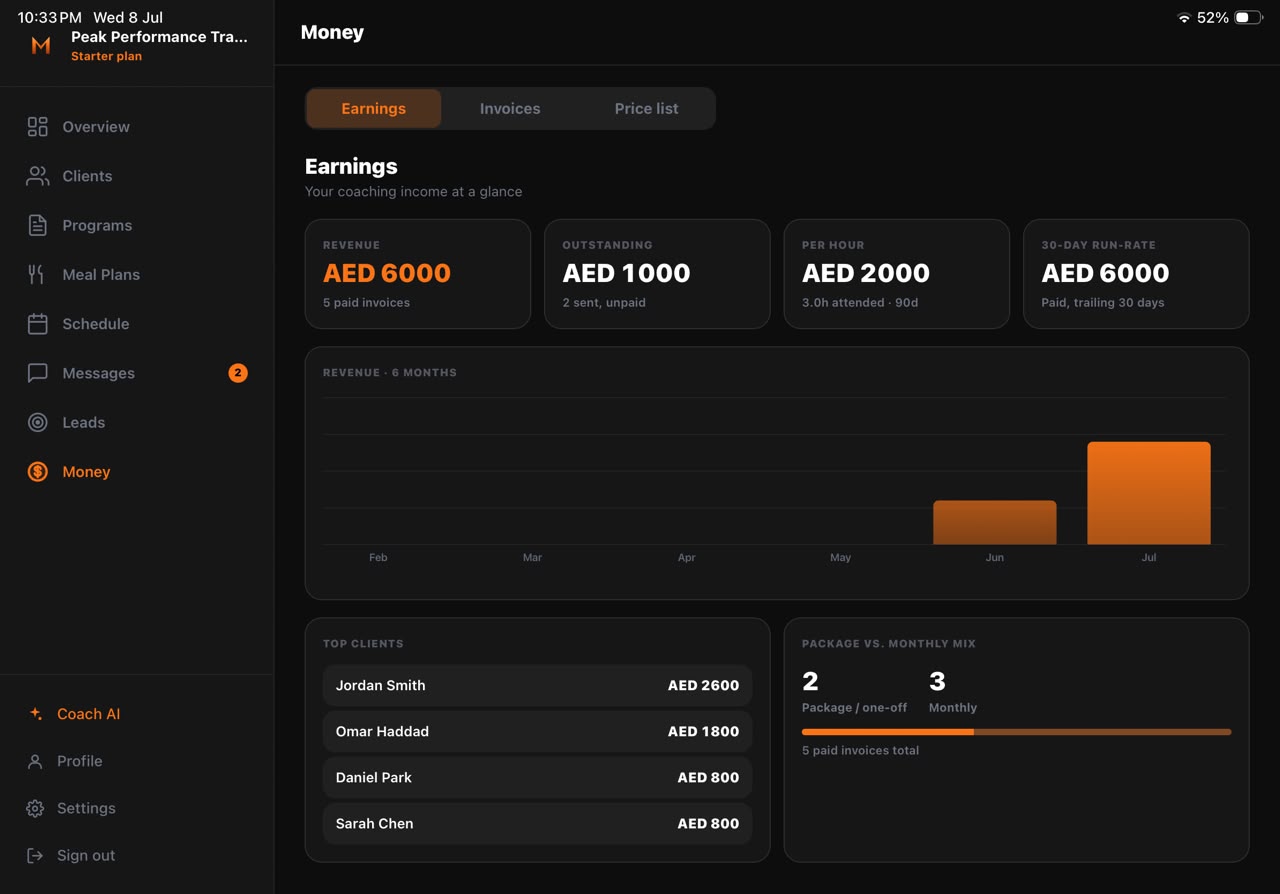The image size is (1280, 894).
Task: Click the unread badge on Messages
Action: [238, 373]
